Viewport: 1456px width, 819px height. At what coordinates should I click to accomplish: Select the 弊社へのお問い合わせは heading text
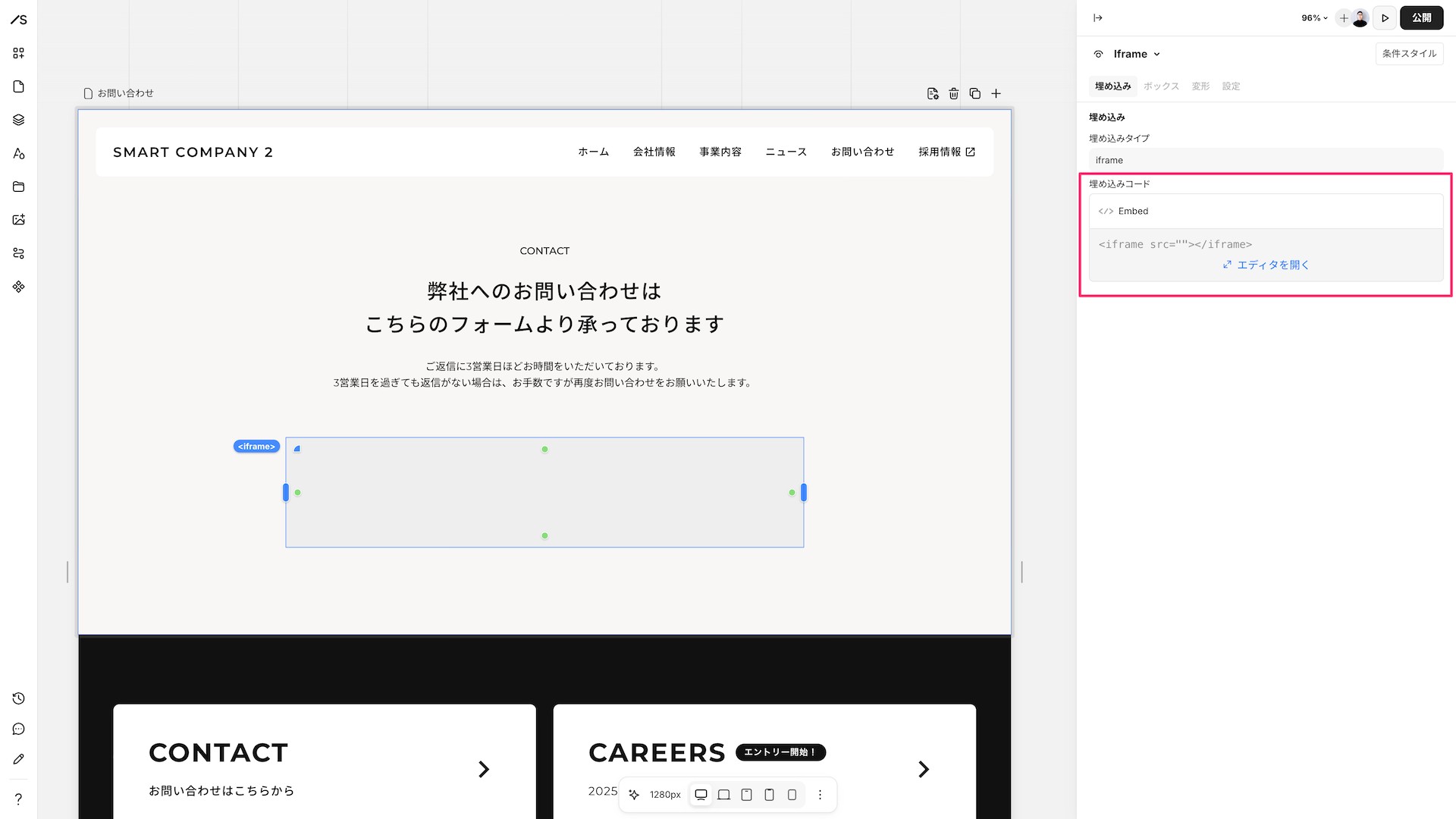(544, 291)
